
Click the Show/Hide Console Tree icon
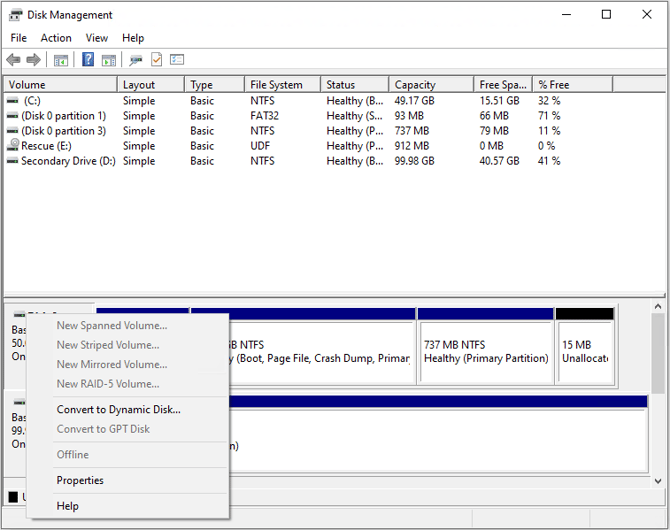(61, 60)
